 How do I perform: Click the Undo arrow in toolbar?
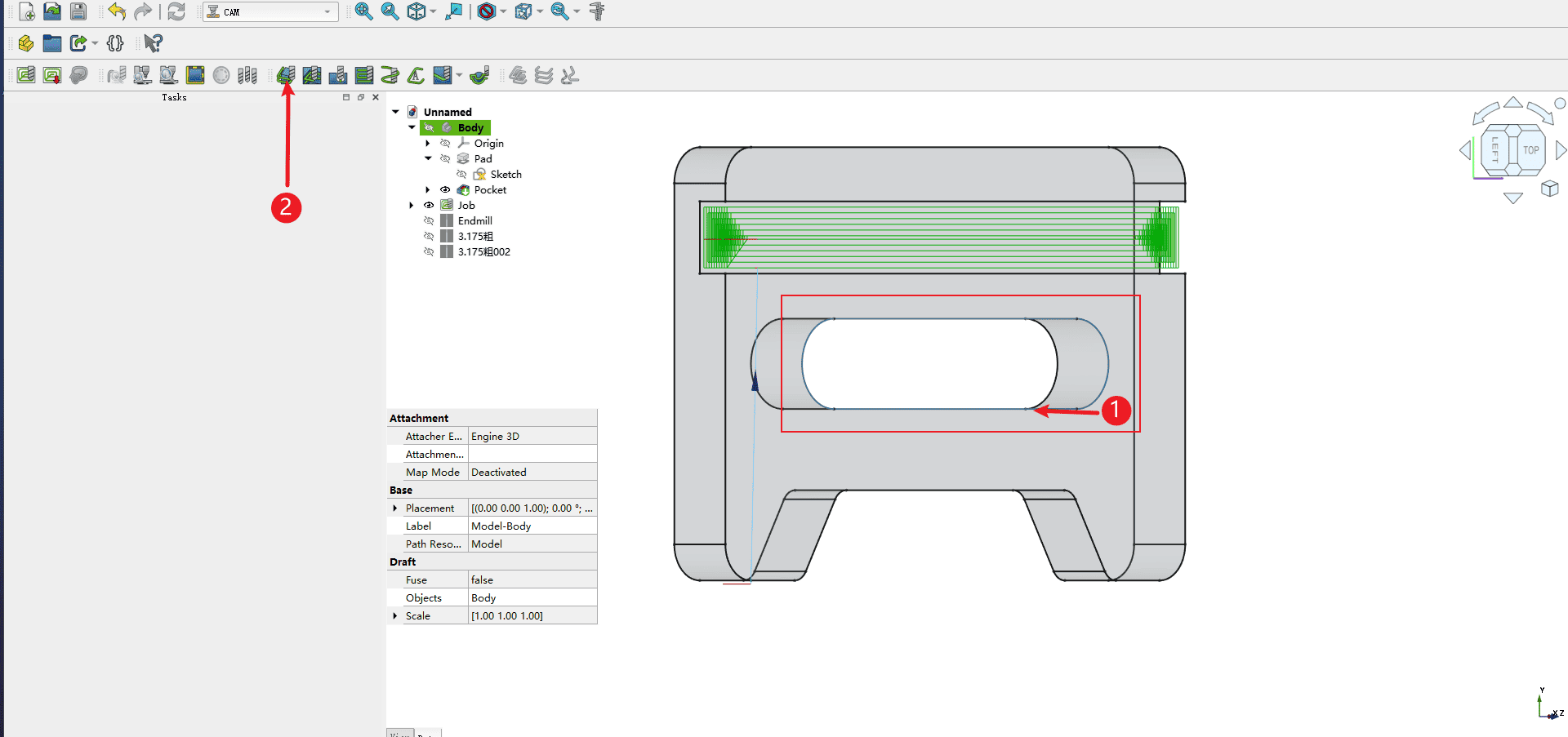[x=117, y=11]
